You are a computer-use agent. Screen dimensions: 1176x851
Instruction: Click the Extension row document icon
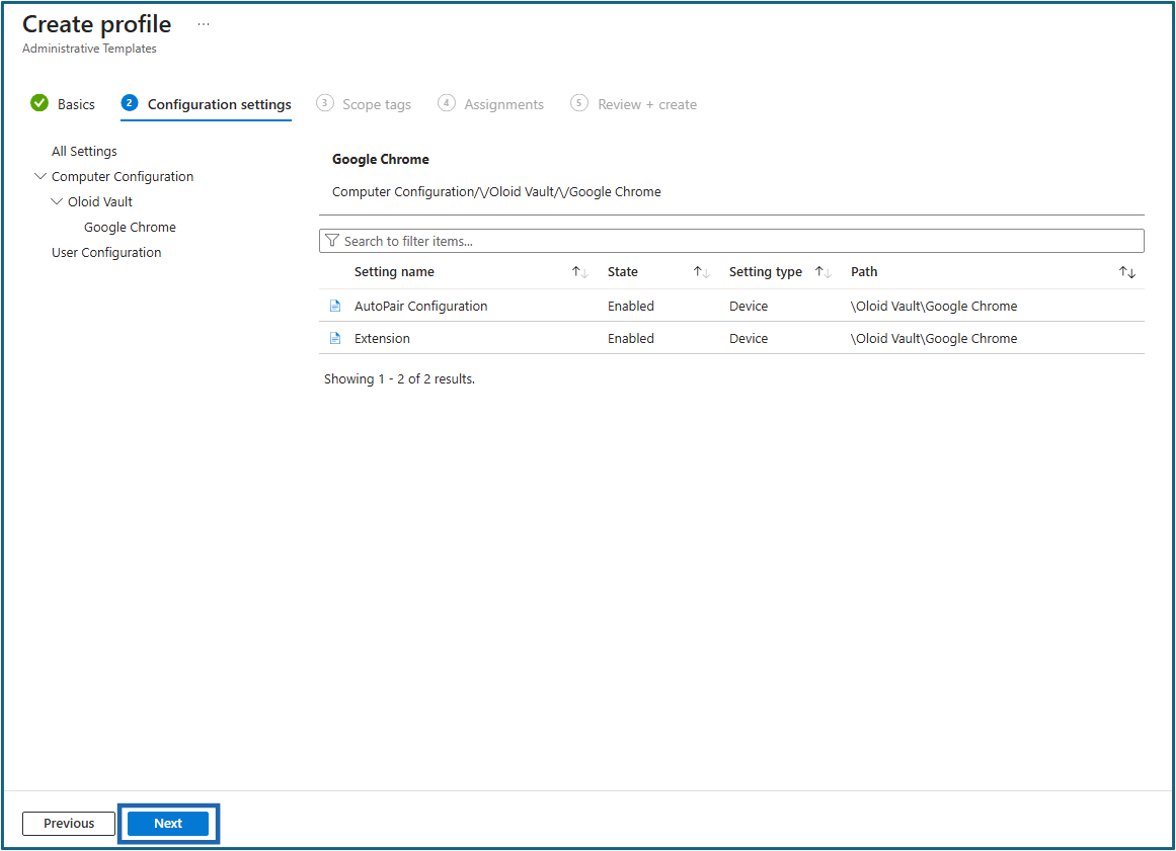point(335,338)
